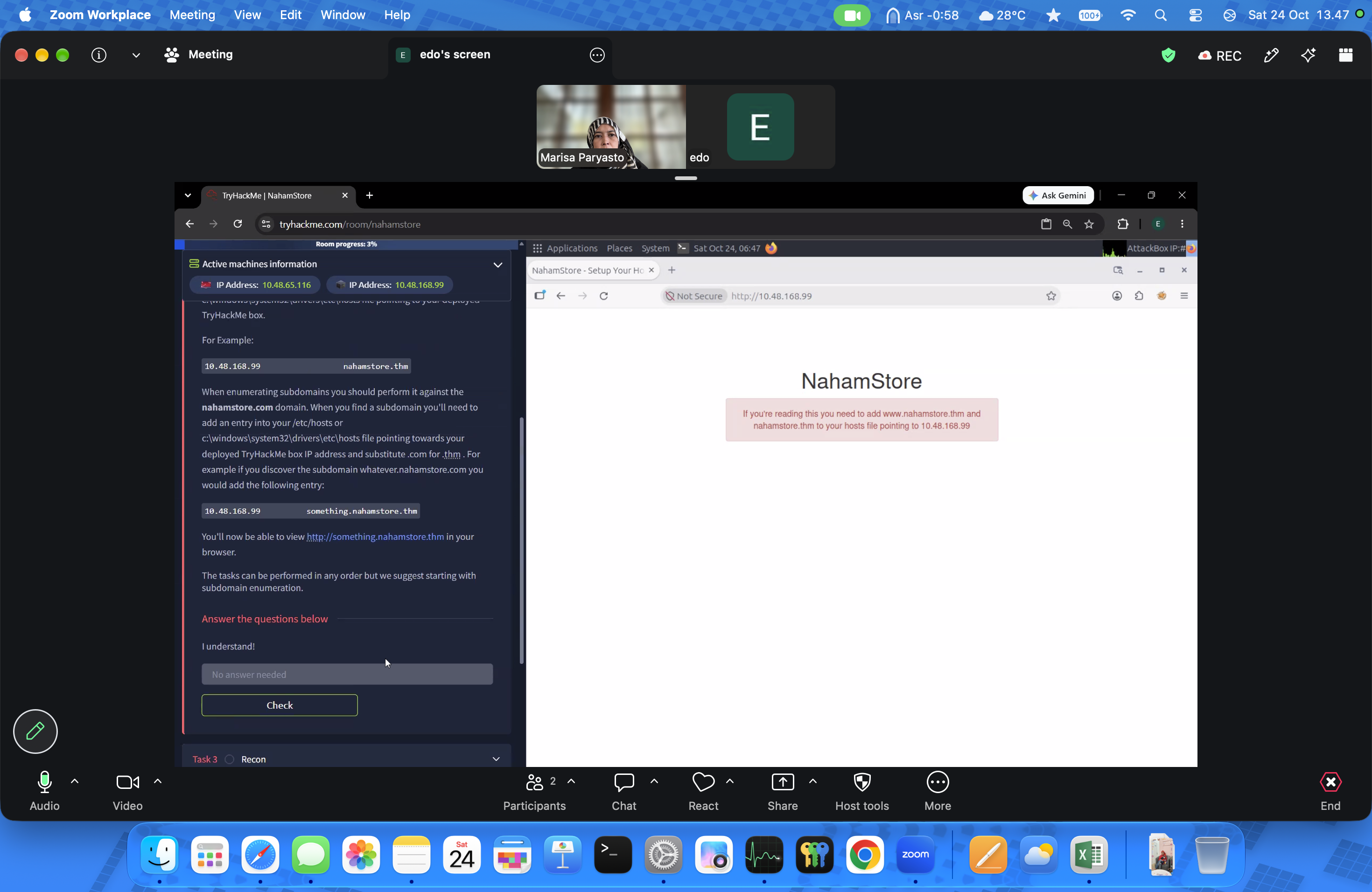
Task: Open the Zoom encryption shield icon
Action: click(1168, 56)
